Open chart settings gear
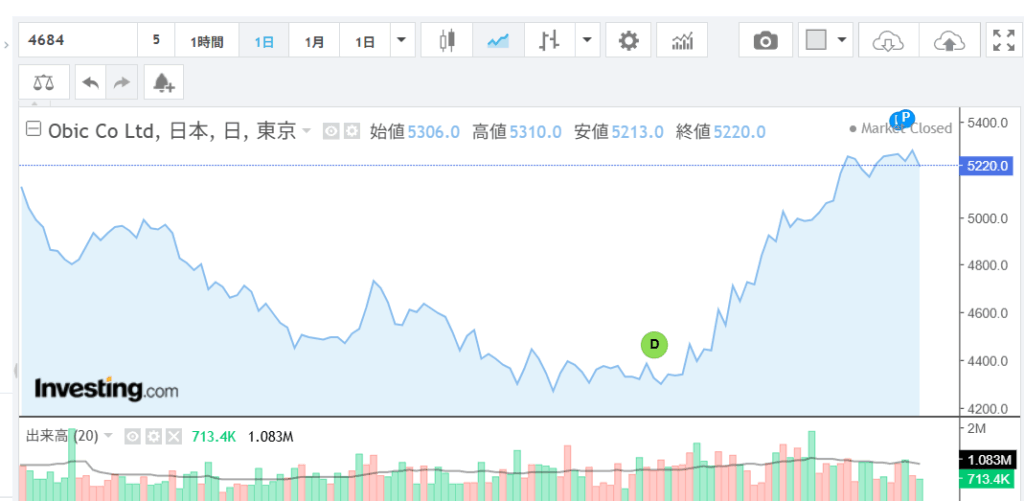Screen dimensions: 1024x501 (628, 40)
